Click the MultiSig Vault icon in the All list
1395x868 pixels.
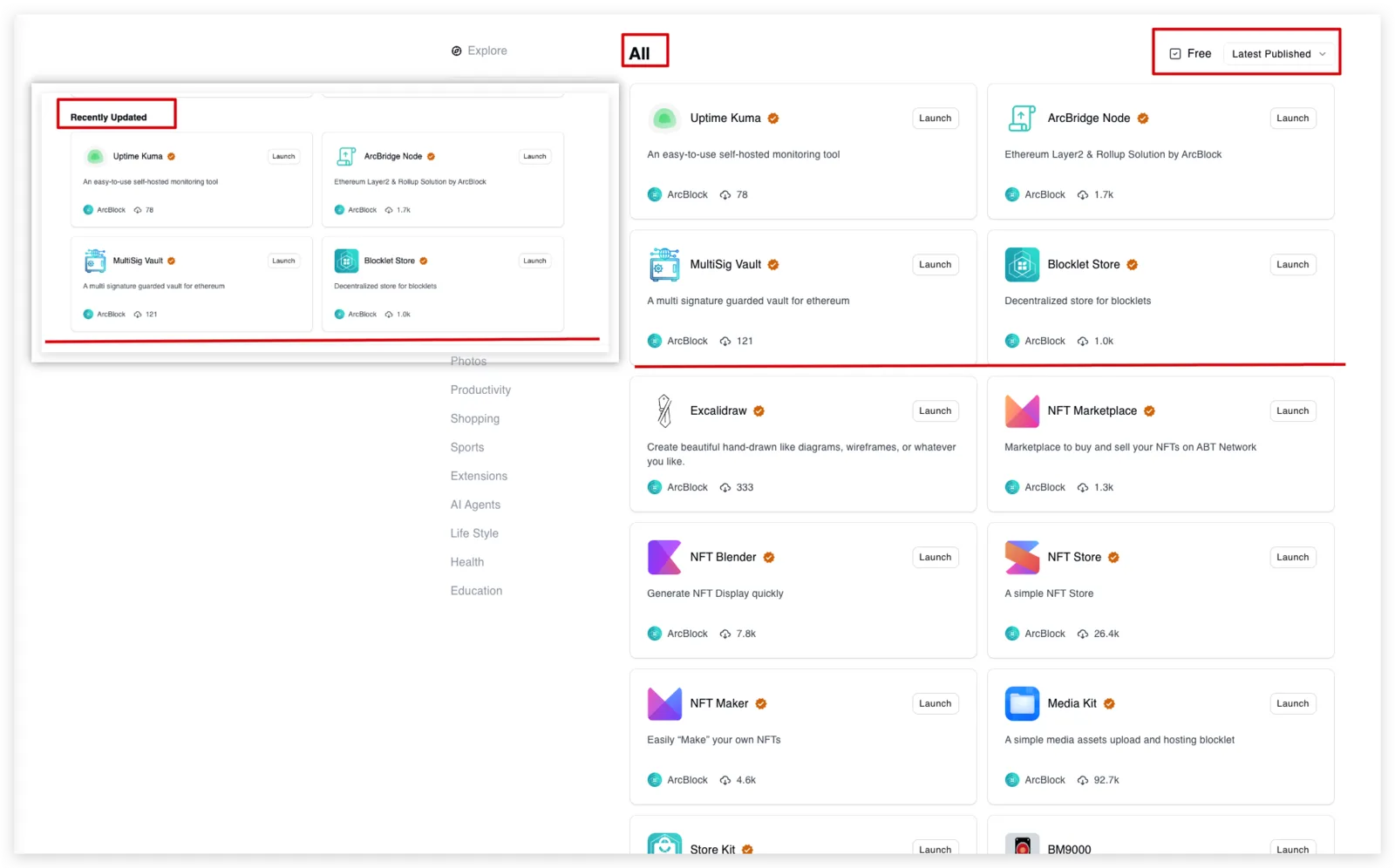[664, 265]
